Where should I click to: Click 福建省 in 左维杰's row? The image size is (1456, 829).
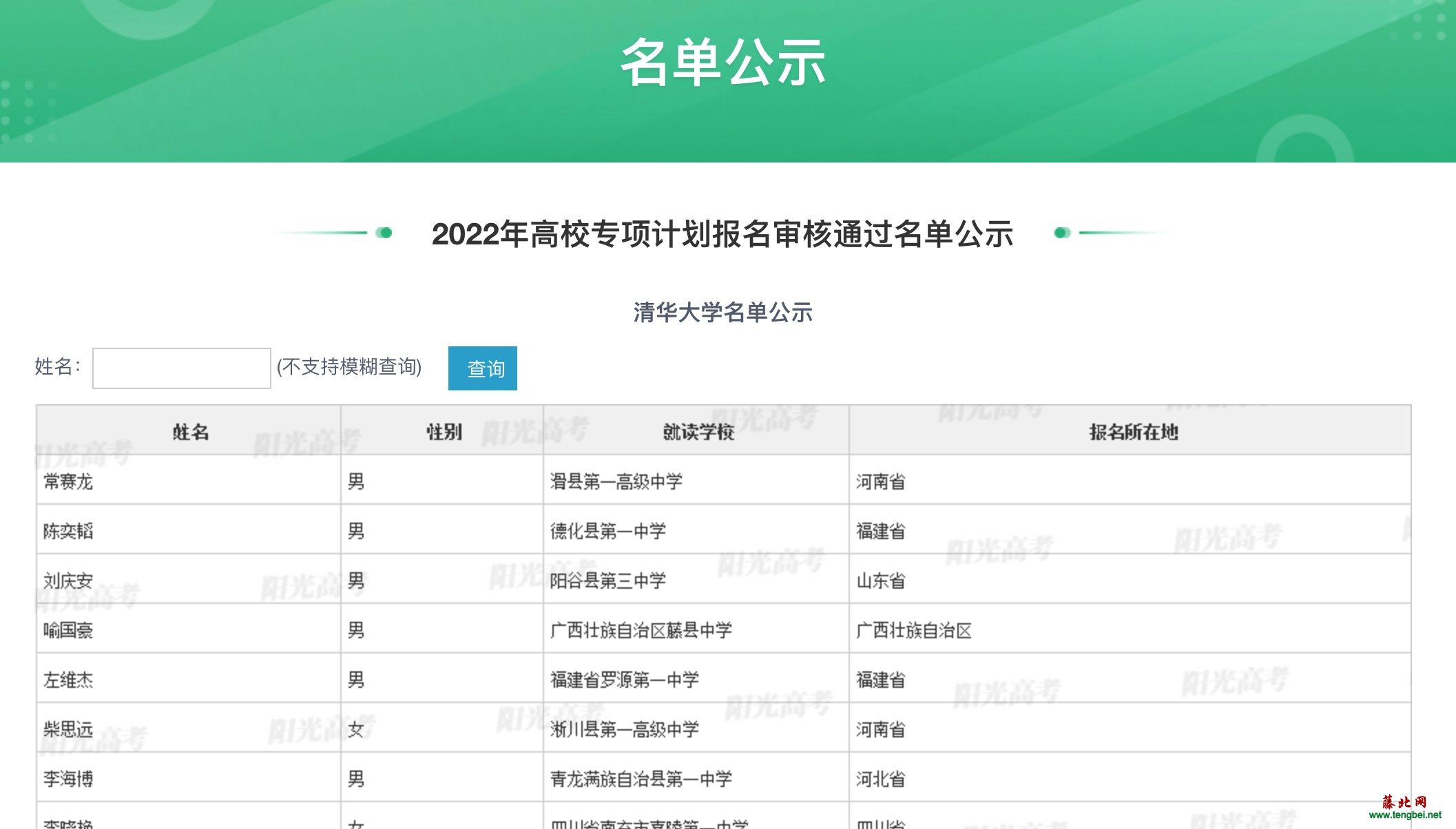click(881, 680)
